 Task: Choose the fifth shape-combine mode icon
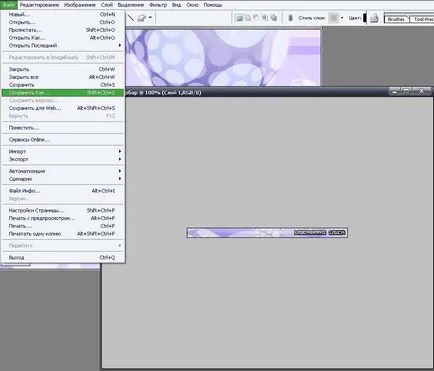[x=274, y=18]
